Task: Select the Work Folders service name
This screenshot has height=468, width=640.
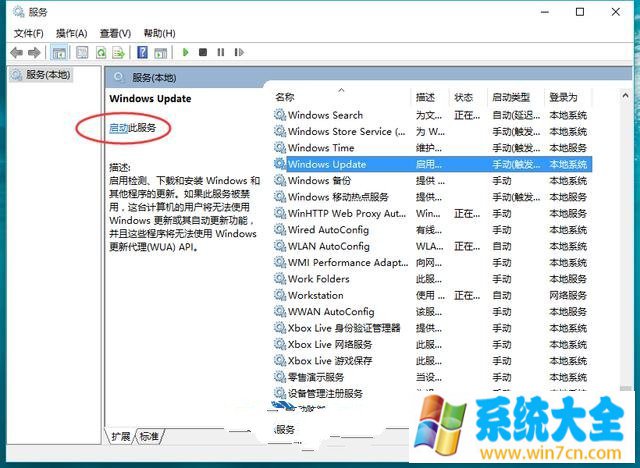Action: tap(318, 279)
